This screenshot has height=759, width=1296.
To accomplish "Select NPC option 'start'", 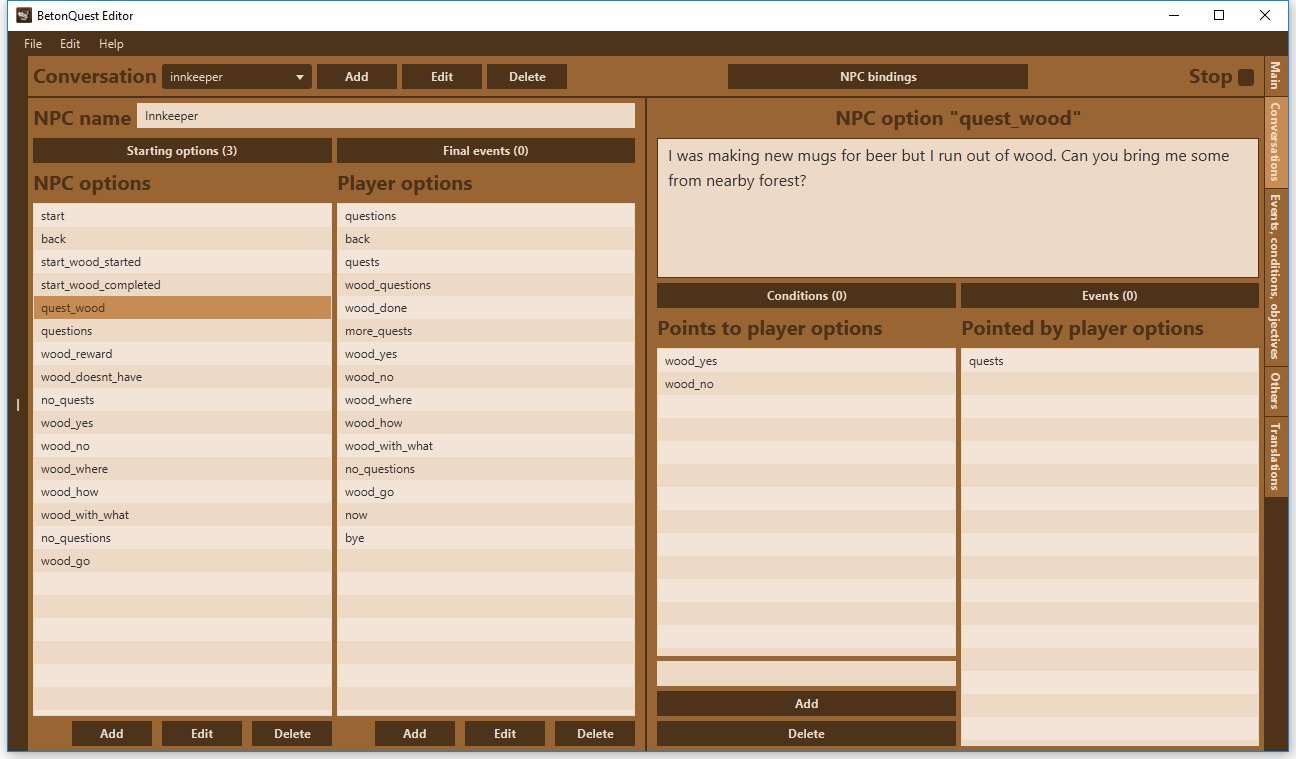I will tap(182, 216).
